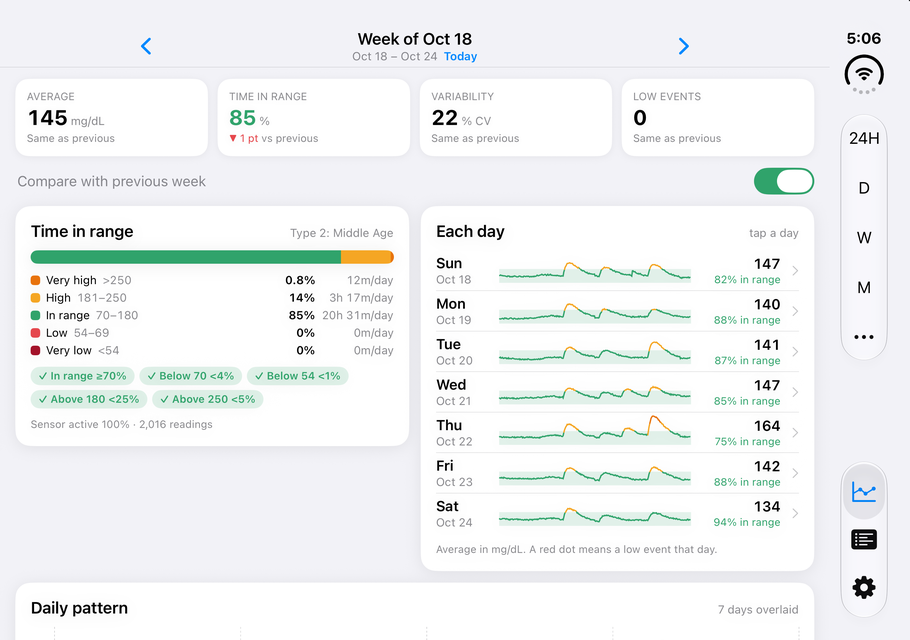Tap the Very high orange color swatch

(x=35, y=280)
